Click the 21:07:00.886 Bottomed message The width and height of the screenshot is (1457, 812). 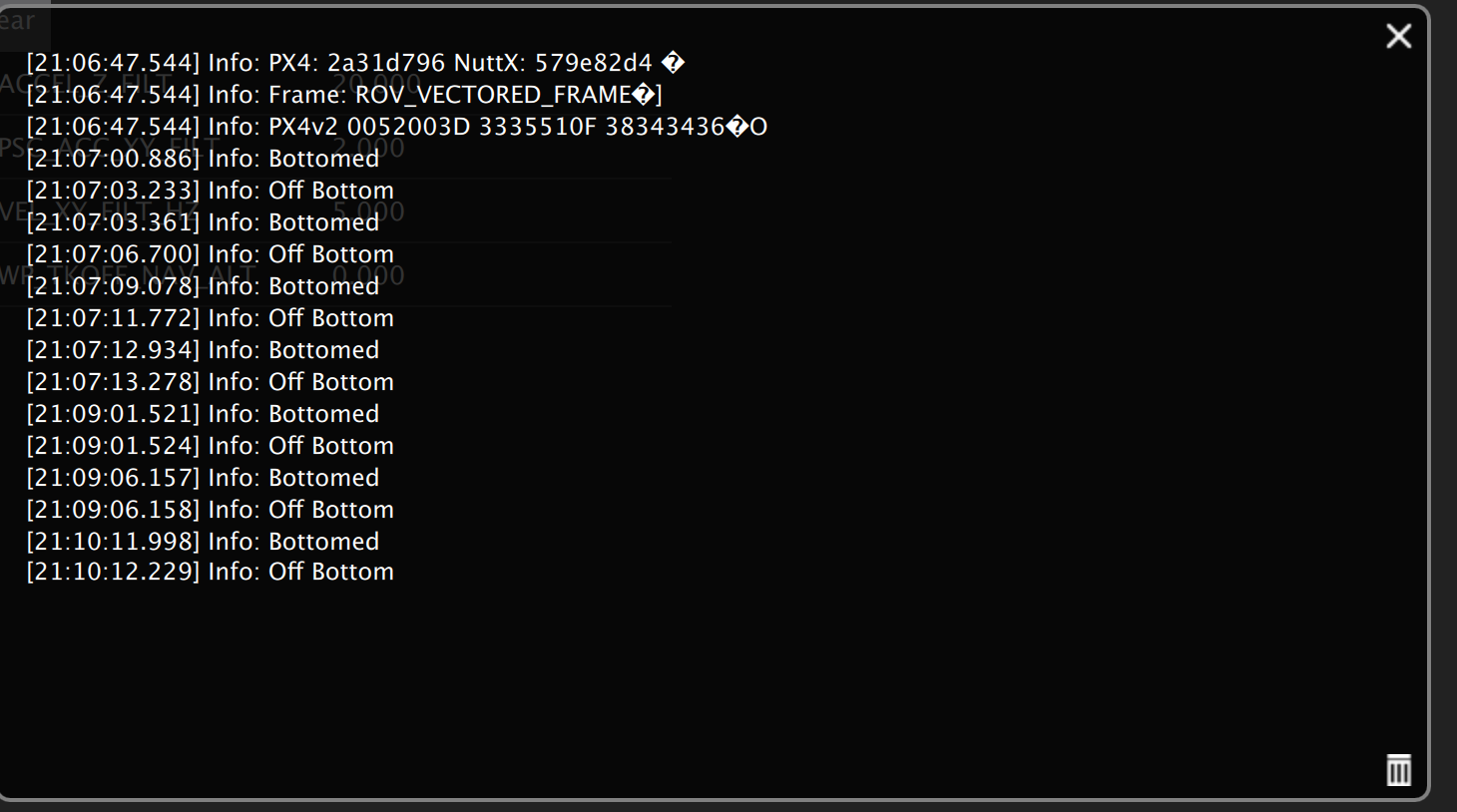[203, 159]
